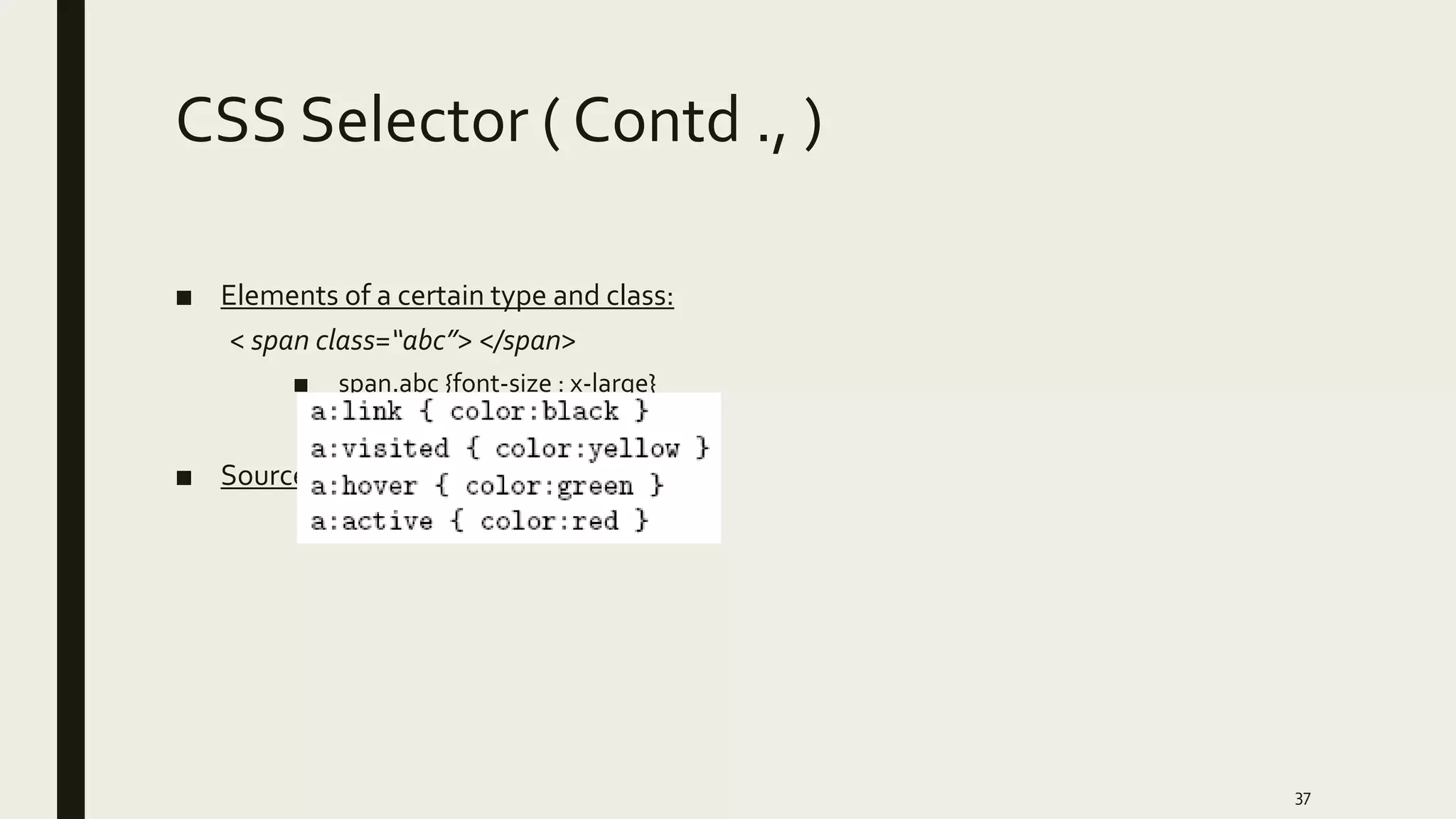Click the slide title CSS Selector

click(x=498, y=121)
